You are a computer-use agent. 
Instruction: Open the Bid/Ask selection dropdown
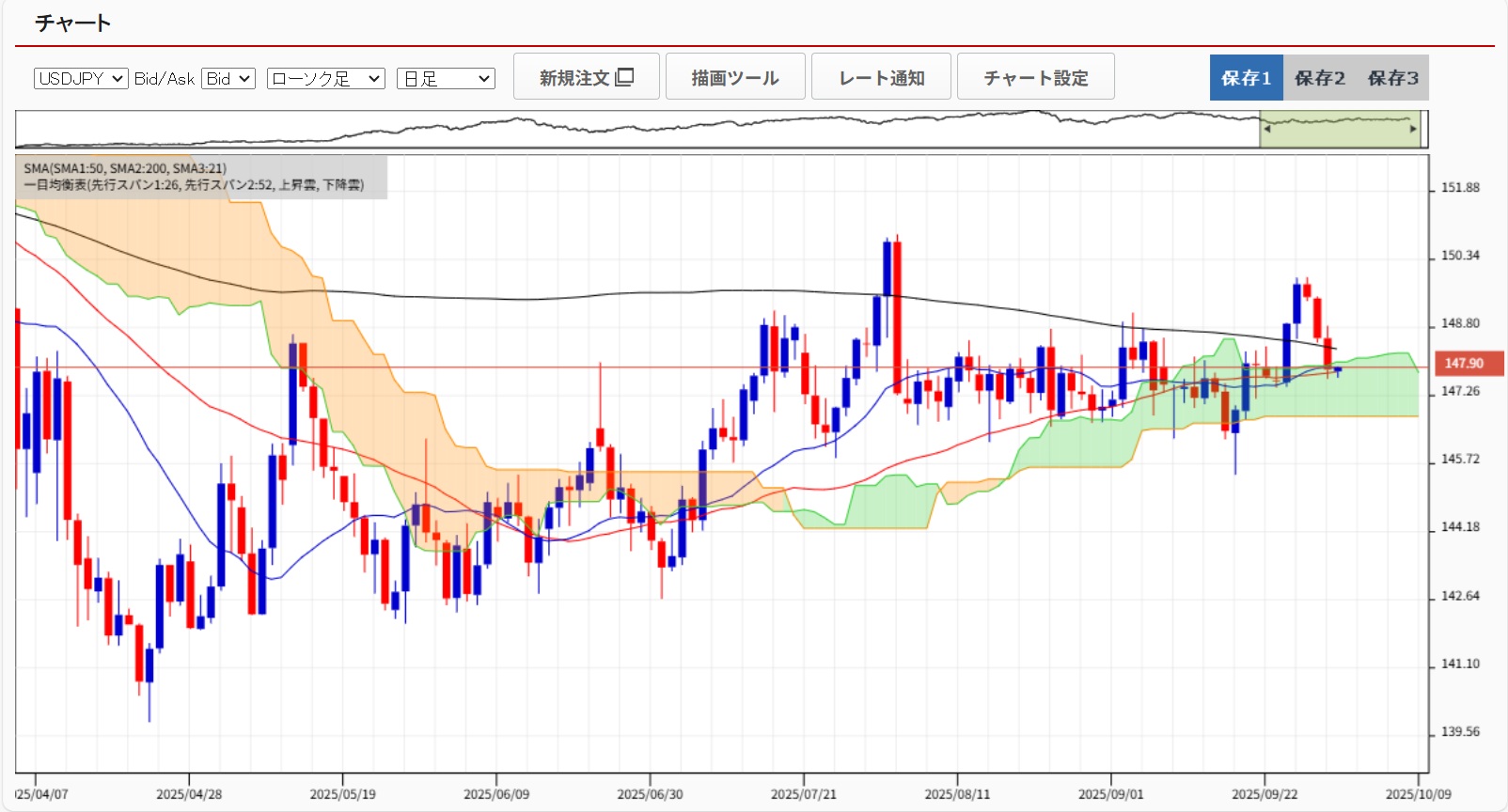(x=228, y=79)
